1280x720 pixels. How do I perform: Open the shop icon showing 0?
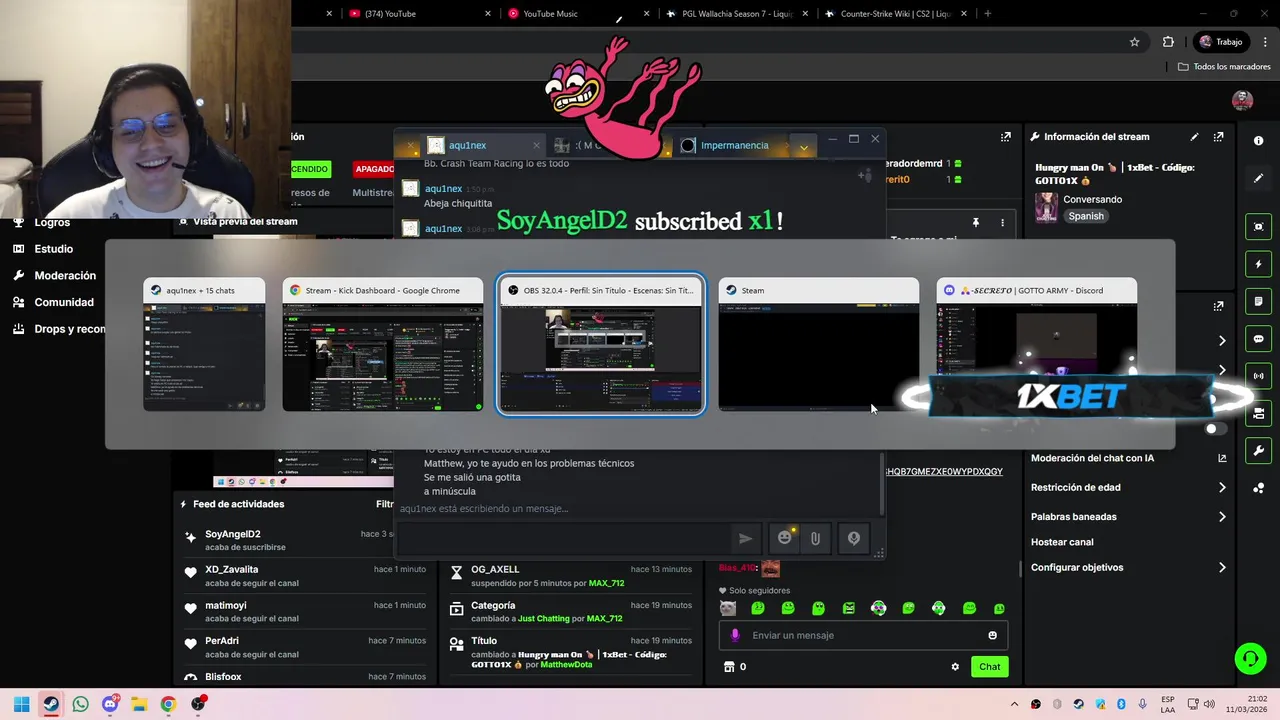734,667
